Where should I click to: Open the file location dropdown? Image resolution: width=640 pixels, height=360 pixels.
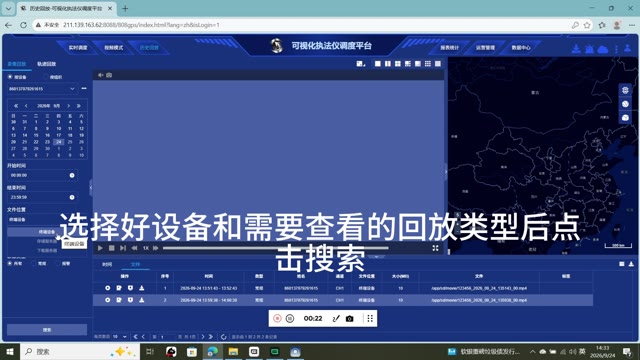pyautogui.click(x=47, y=220)
